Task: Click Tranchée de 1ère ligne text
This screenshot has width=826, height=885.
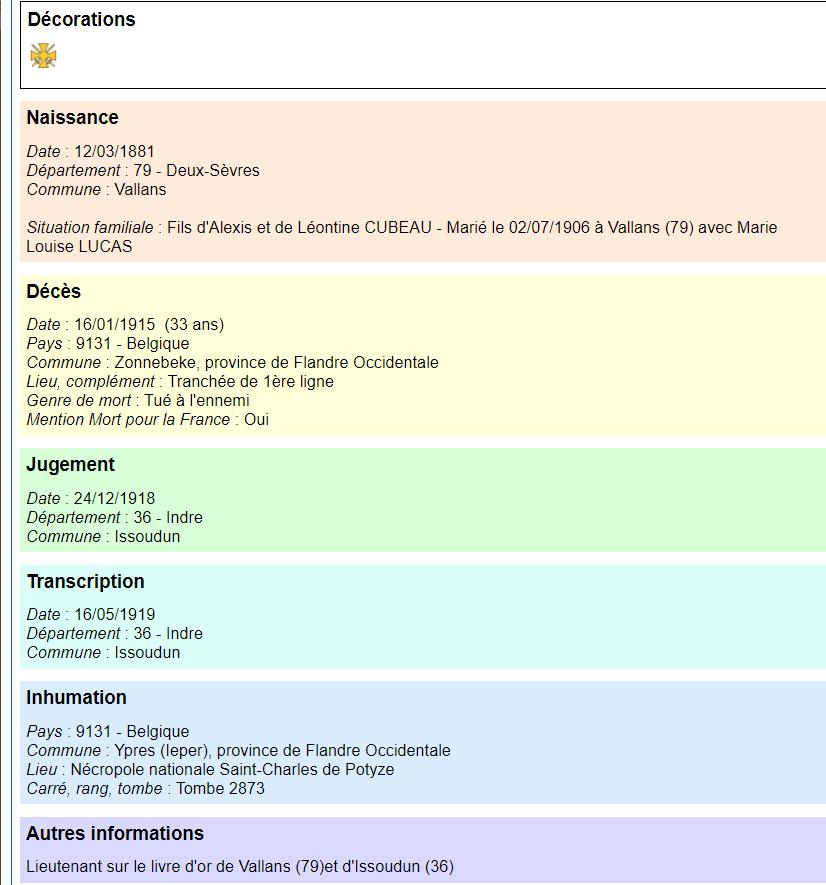Action: 251,382
